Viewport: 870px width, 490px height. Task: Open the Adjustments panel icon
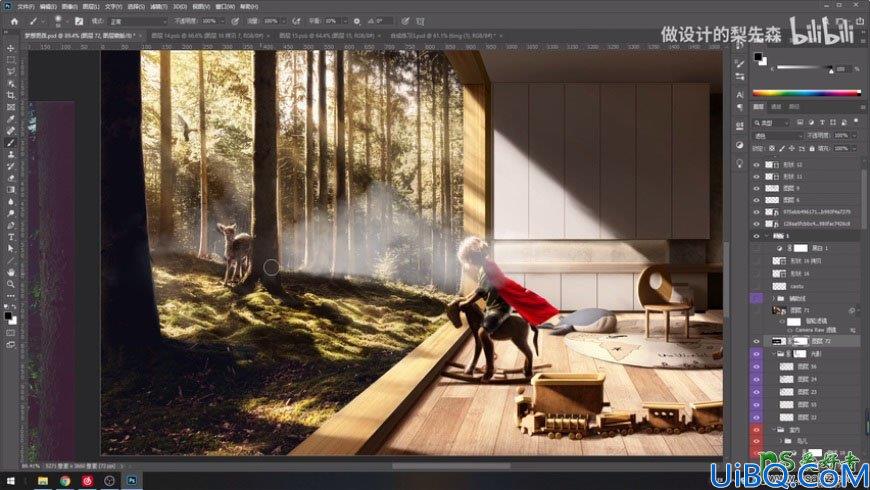[x=740, y=145]
